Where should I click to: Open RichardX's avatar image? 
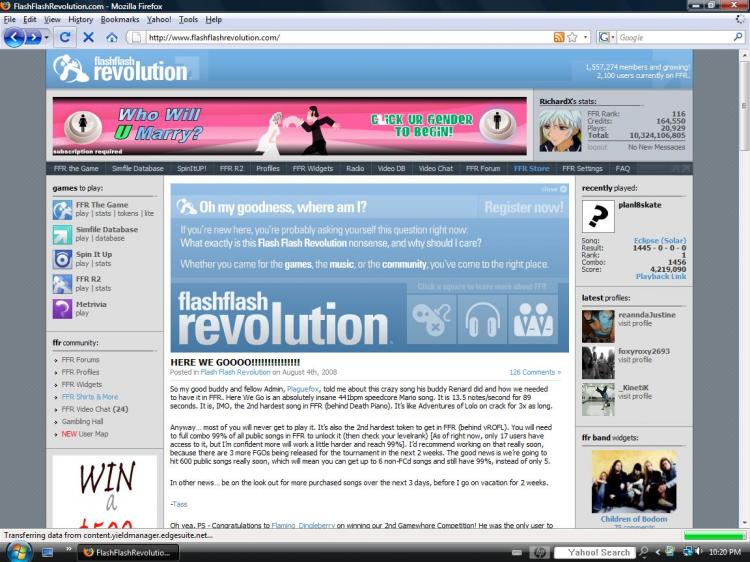coord(560,131)
